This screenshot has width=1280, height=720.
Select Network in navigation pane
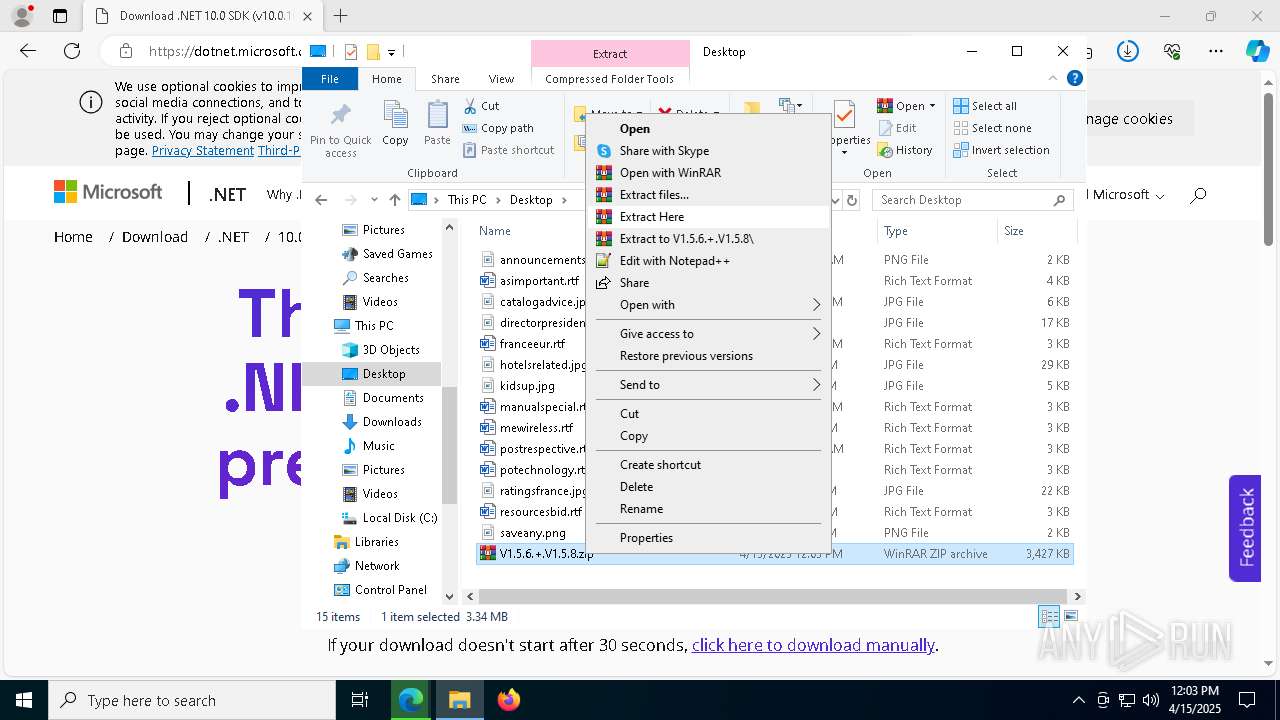click(377, 566)
